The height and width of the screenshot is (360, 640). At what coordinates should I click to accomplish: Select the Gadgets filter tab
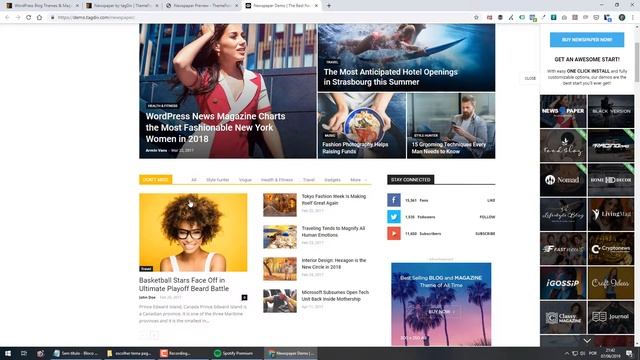point(332,180)
